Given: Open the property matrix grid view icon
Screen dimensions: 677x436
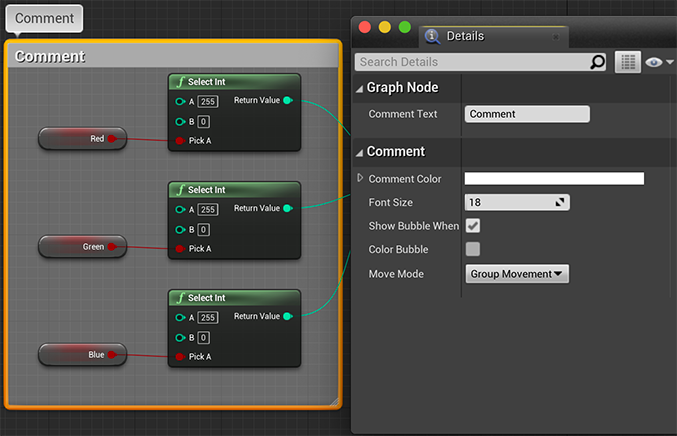Looking at the screenshot, I should pos(627,62).
